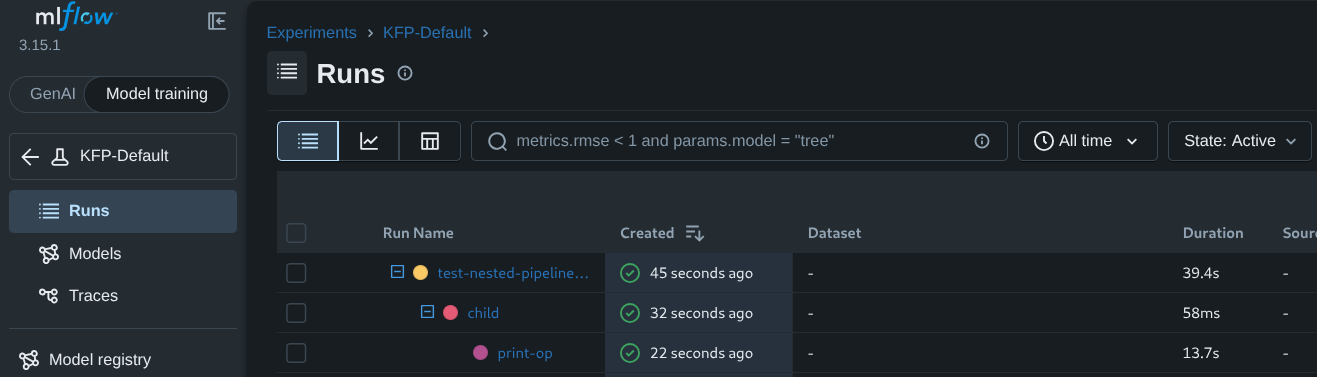Click the 13.7s duration value

[x=1202, y=353]
